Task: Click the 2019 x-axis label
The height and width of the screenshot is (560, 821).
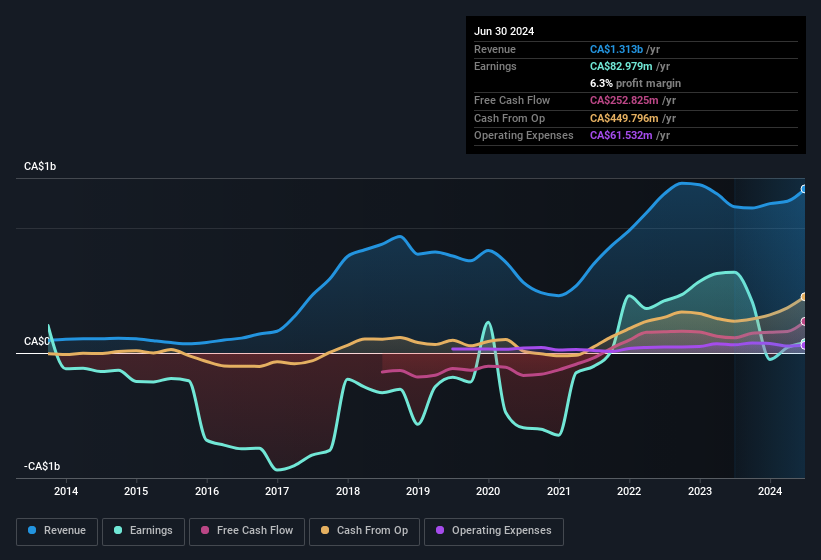Action: pos(418,491)
